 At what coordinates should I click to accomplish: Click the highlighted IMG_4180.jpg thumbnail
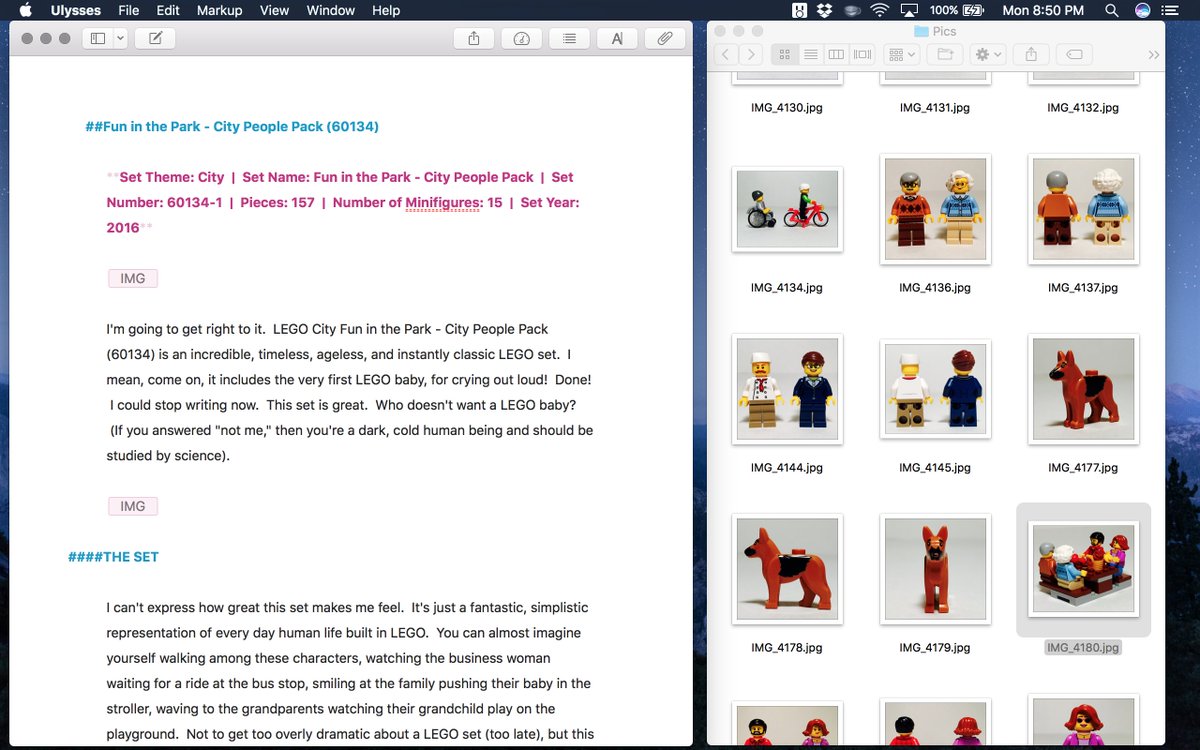click(x=1084, y=569)
